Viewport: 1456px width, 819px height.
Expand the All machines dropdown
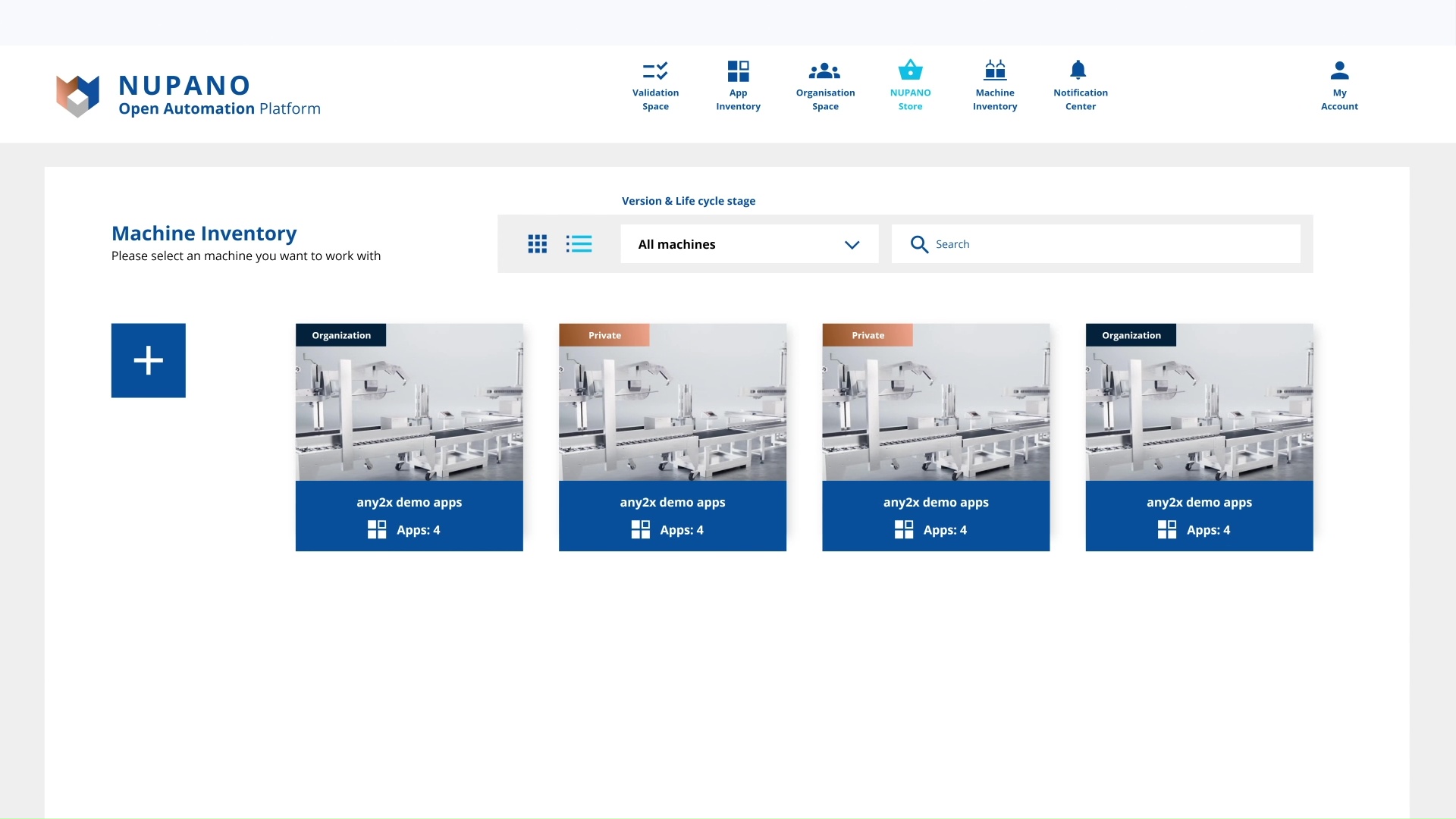748,244
